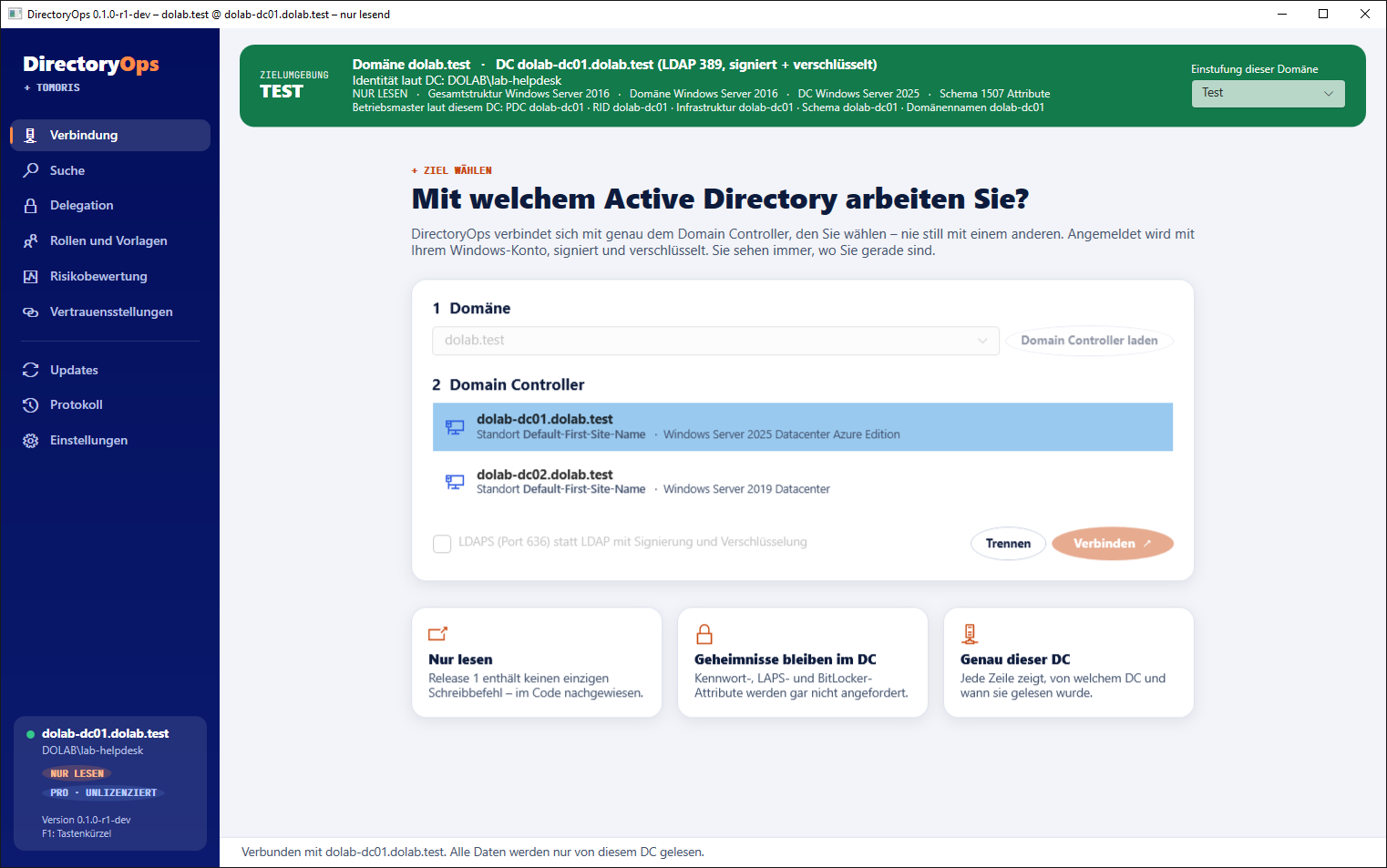Click the Updates refresh icon
The width and height of the screenshot is (1387, 868).
(30, 370)
